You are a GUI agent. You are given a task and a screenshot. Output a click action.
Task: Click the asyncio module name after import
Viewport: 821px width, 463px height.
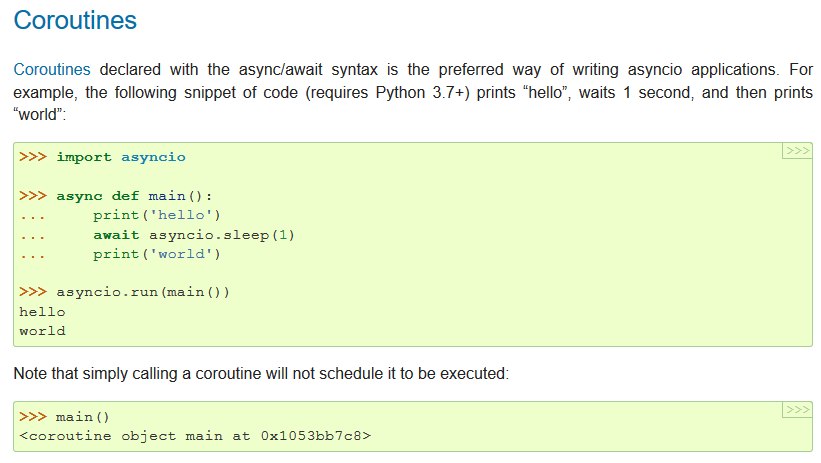pyautogui.click(x=153, y=157)
